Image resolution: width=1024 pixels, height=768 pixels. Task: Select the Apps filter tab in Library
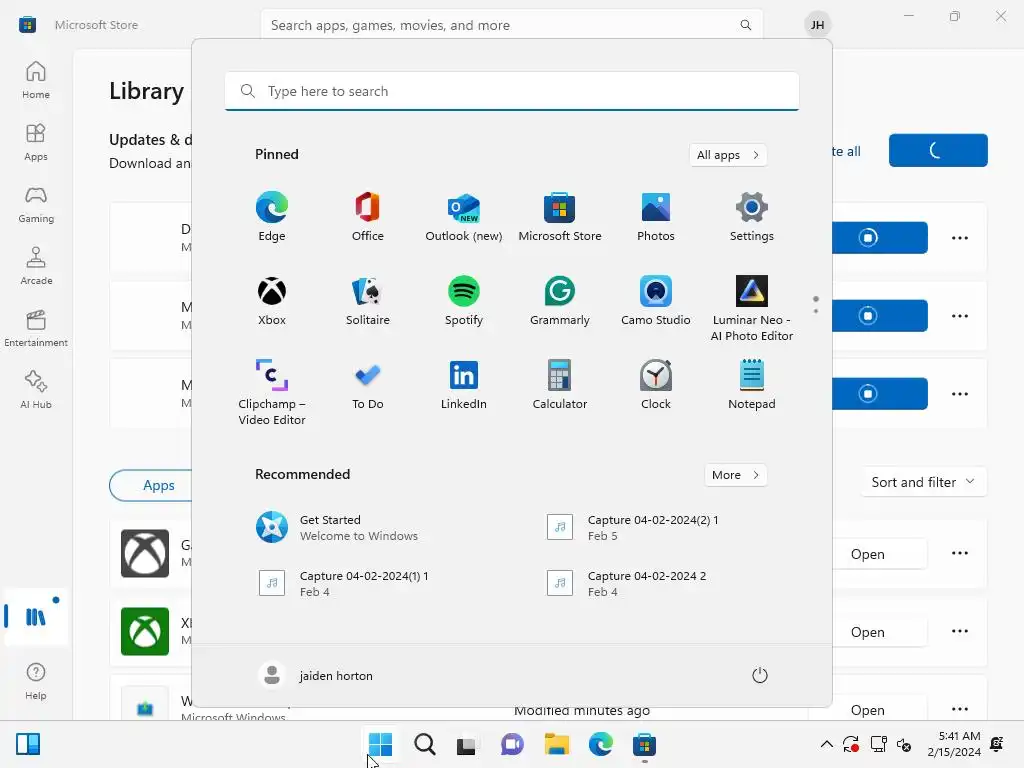[x=159, y=485]
